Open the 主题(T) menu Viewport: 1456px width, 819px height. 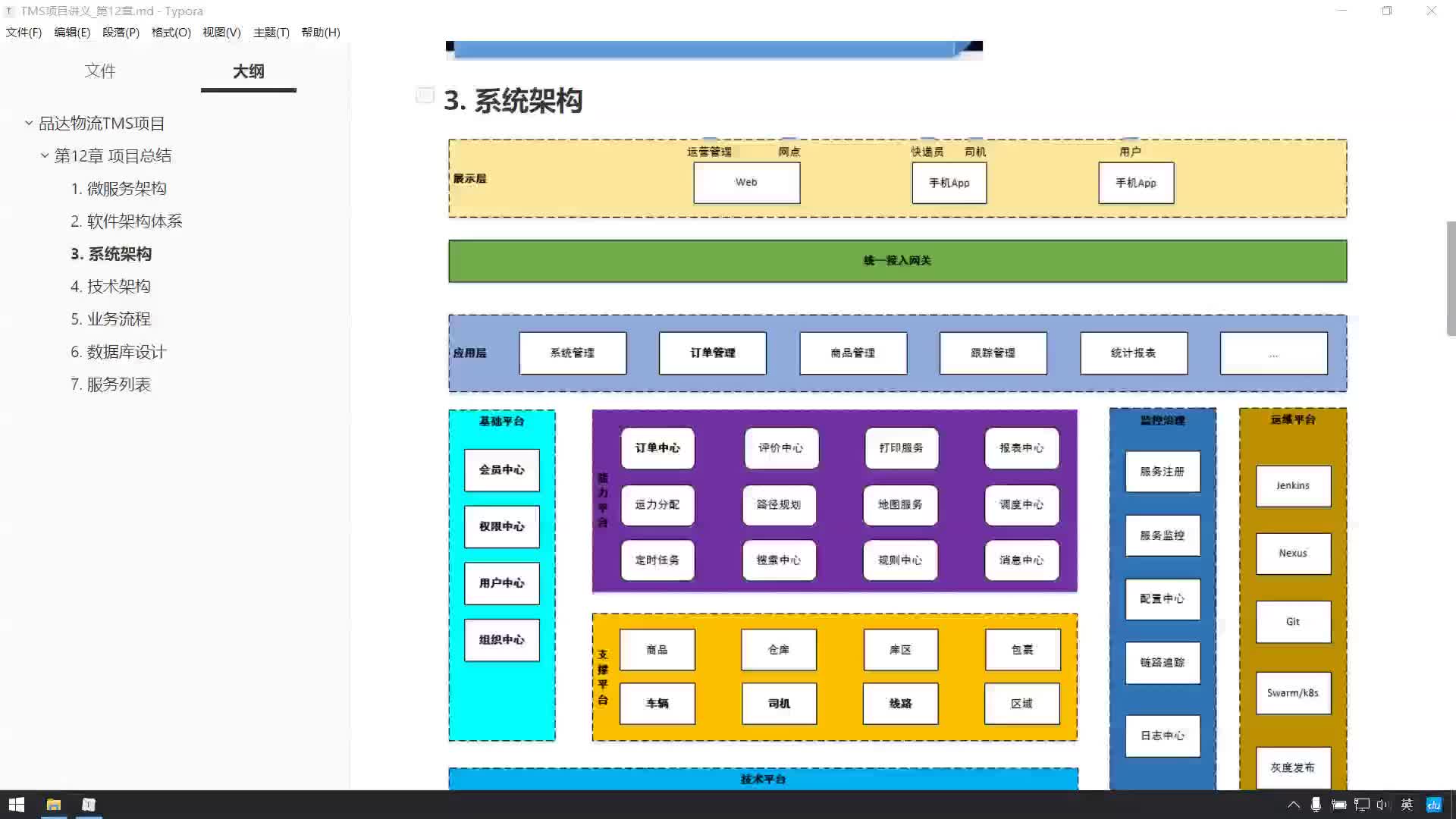click(x=271, y=32)
